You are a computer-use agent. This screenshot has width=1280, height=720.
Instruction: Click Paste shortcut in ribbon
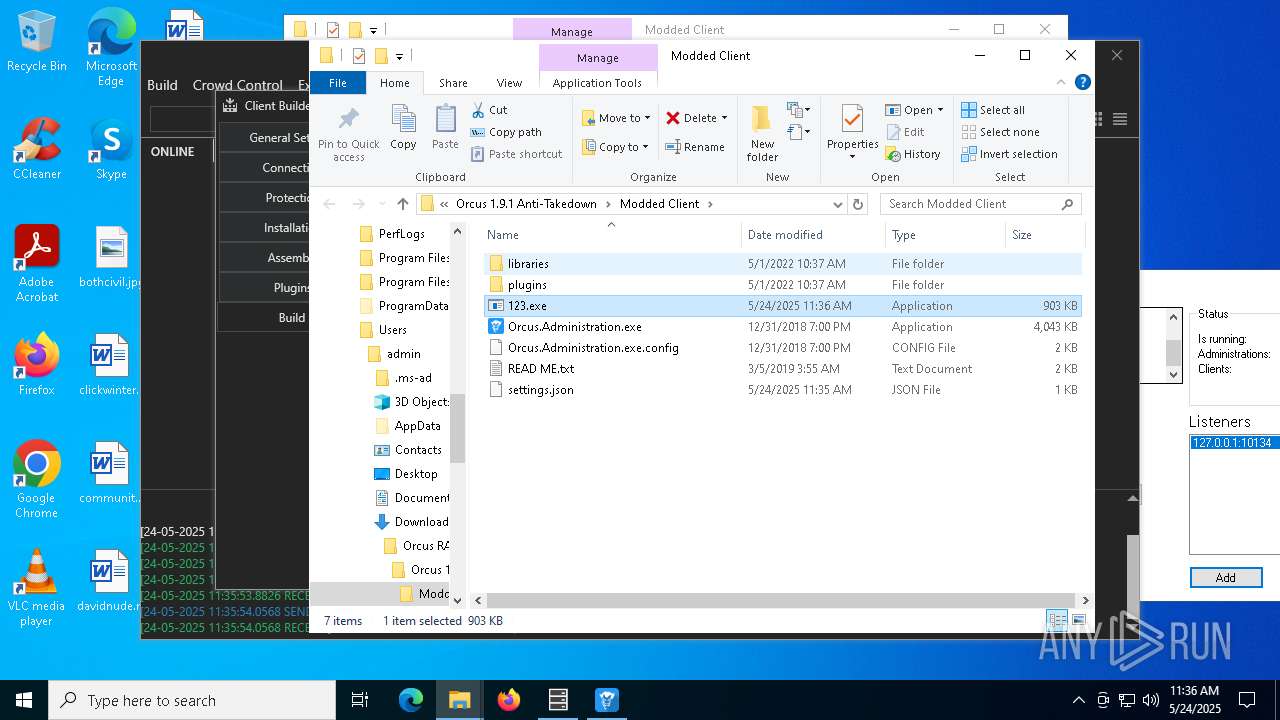click(516, 154)
